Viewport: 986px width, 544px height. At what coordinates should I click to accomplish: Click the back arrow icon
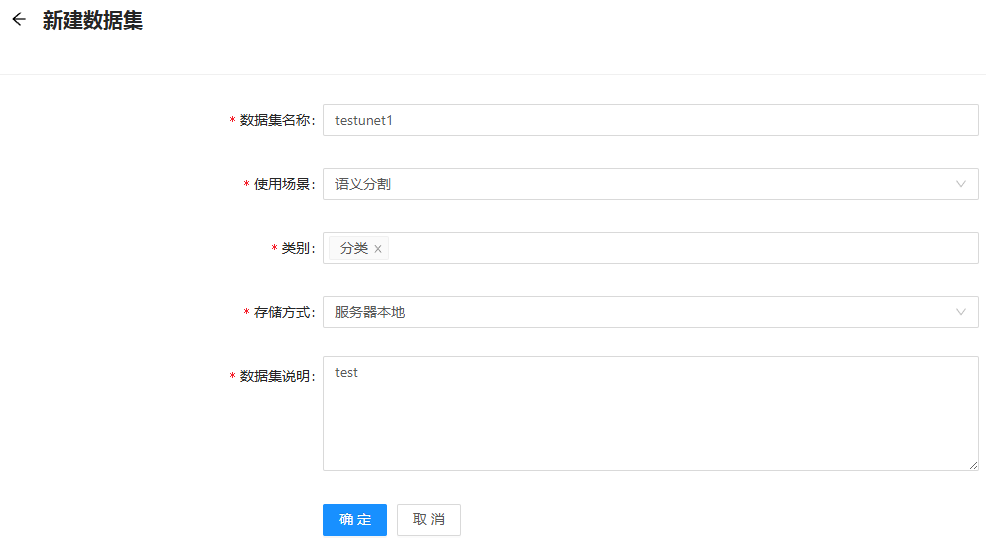pos(18,20)
